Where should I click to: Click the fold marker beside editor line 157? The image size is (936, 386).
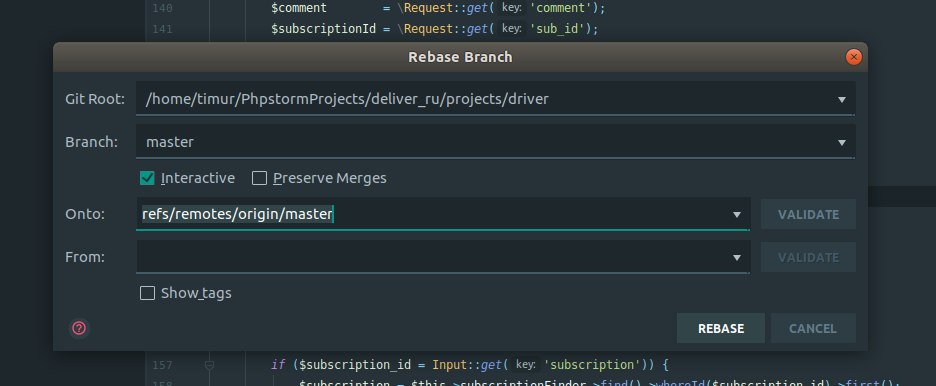[x=210, y=365]
